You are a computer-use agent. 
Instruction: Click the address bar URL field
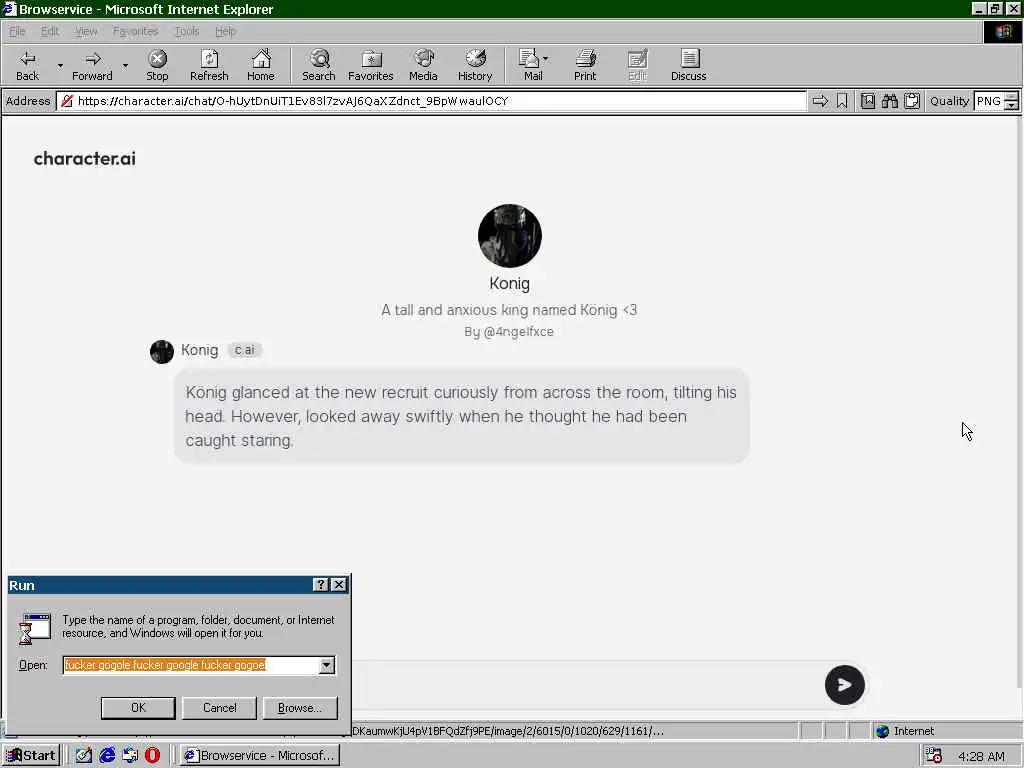[x=431, y=101]
